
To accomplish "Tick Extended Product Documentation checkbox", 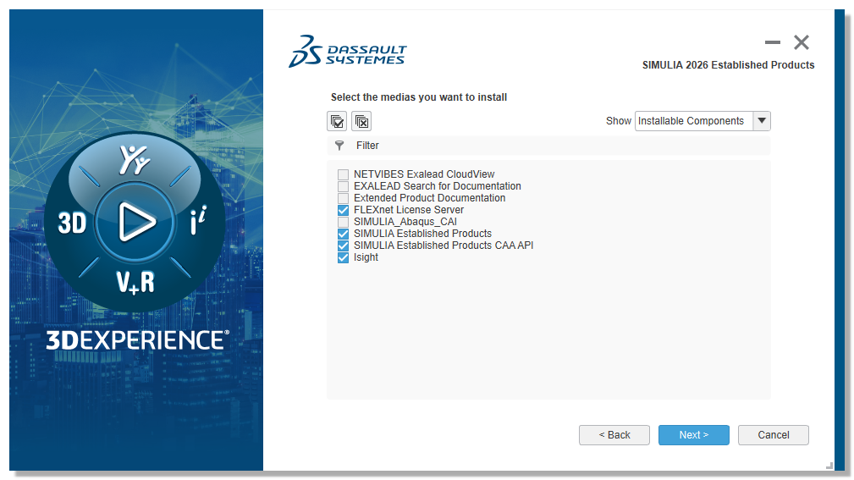I will tap(343, 198).
